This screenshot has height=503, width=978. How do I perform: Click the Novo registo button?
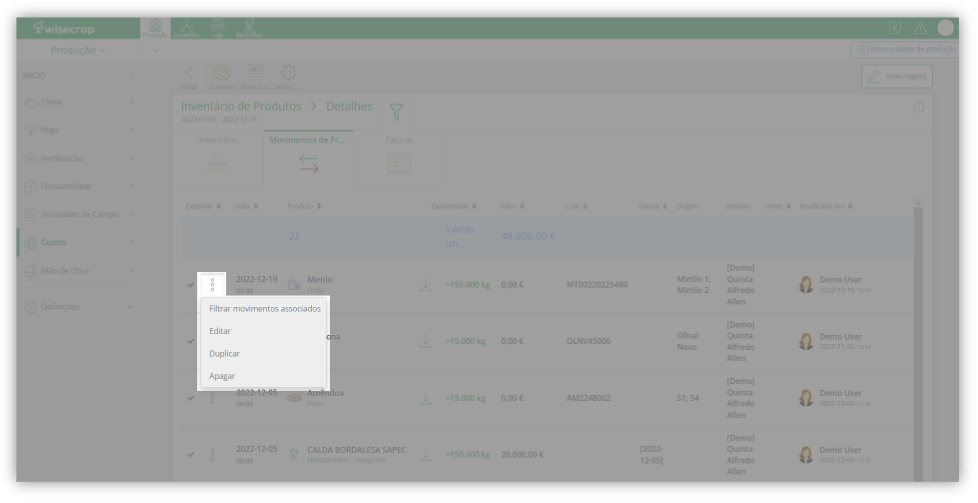point(897,76)
